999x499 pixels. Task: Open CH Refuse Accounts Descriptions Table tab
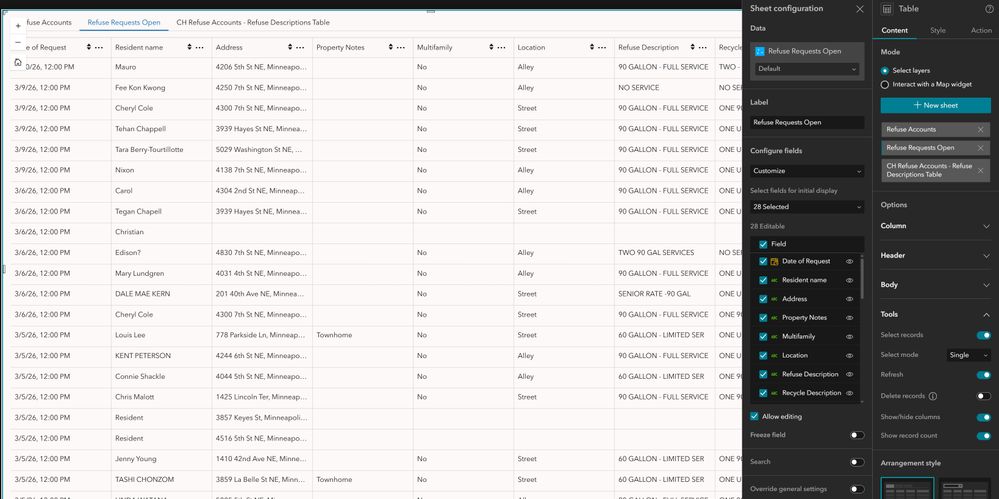click(x=253, y=22)
